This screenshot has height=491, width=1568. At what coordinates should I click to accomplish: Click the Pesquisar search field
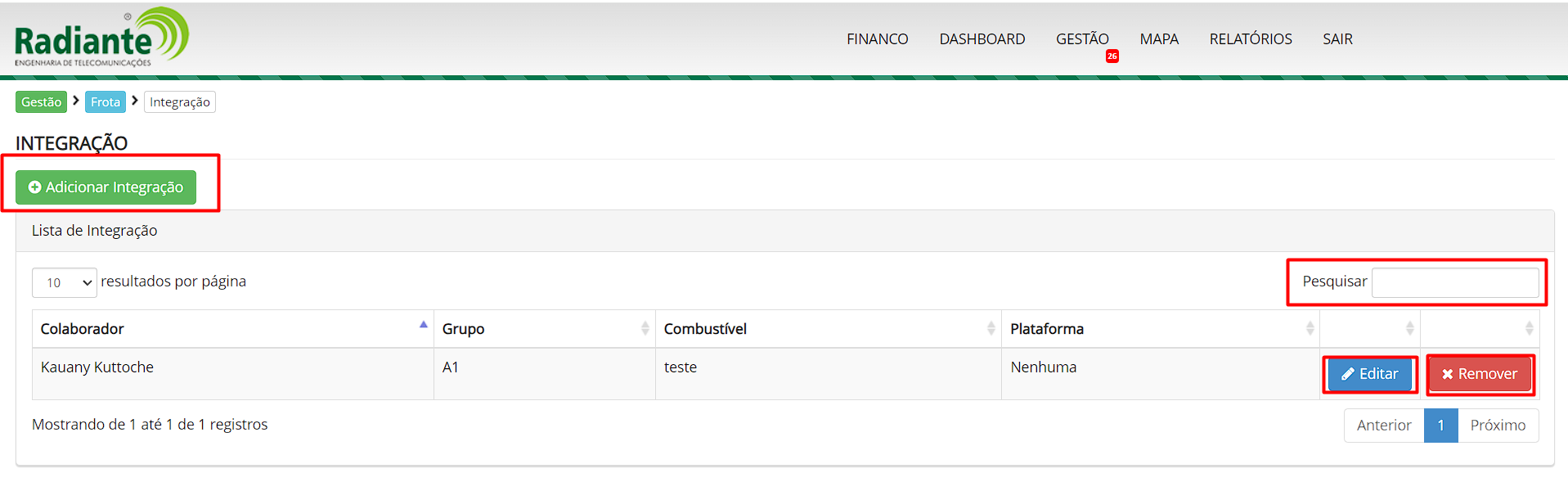pos(1454,282)
